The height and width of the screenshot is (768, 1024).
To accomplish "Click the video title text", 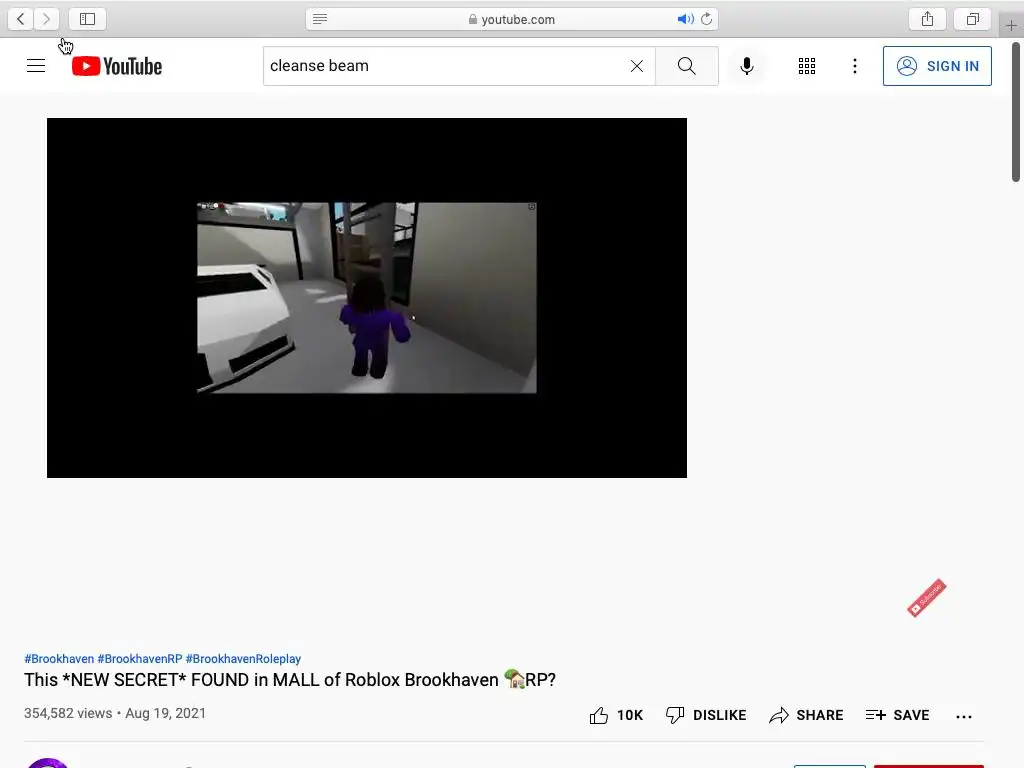I will coord(290,680).
